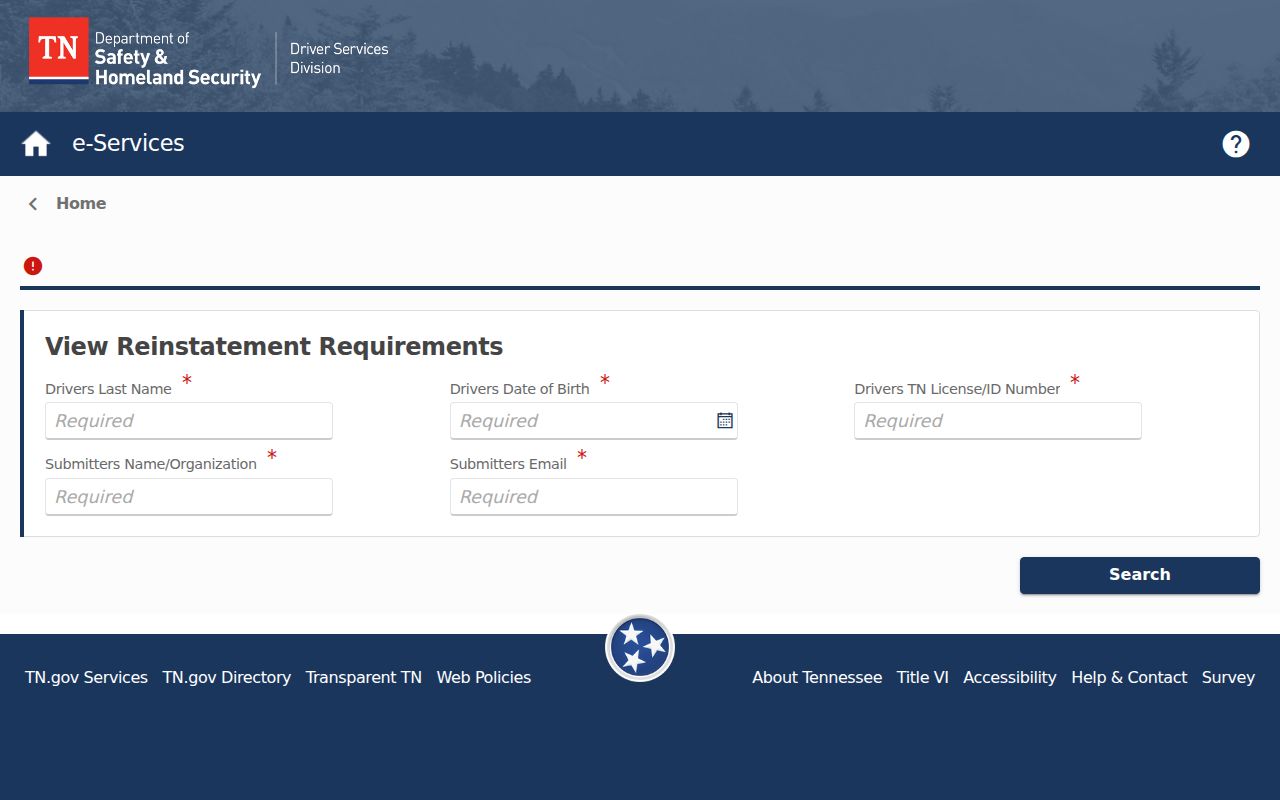Open Transparent TN footer link
1280x800 pixels.
[x=364, y=677]
